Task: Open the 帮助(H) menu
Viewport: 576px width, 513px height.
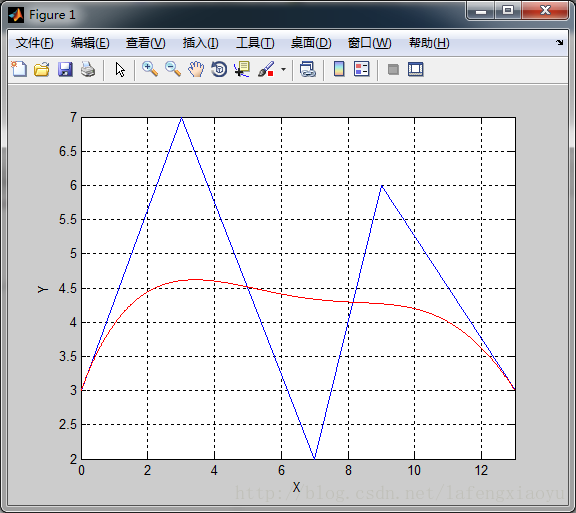Action: click(x=429, y=43)
